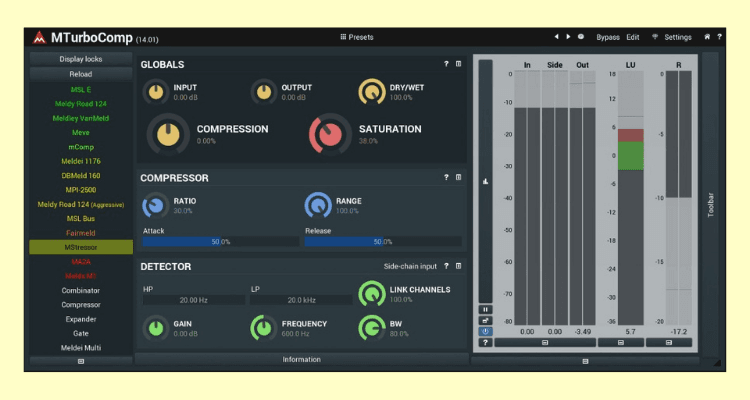Open COMPRESSOR section presets menu icon

[458, 177]
